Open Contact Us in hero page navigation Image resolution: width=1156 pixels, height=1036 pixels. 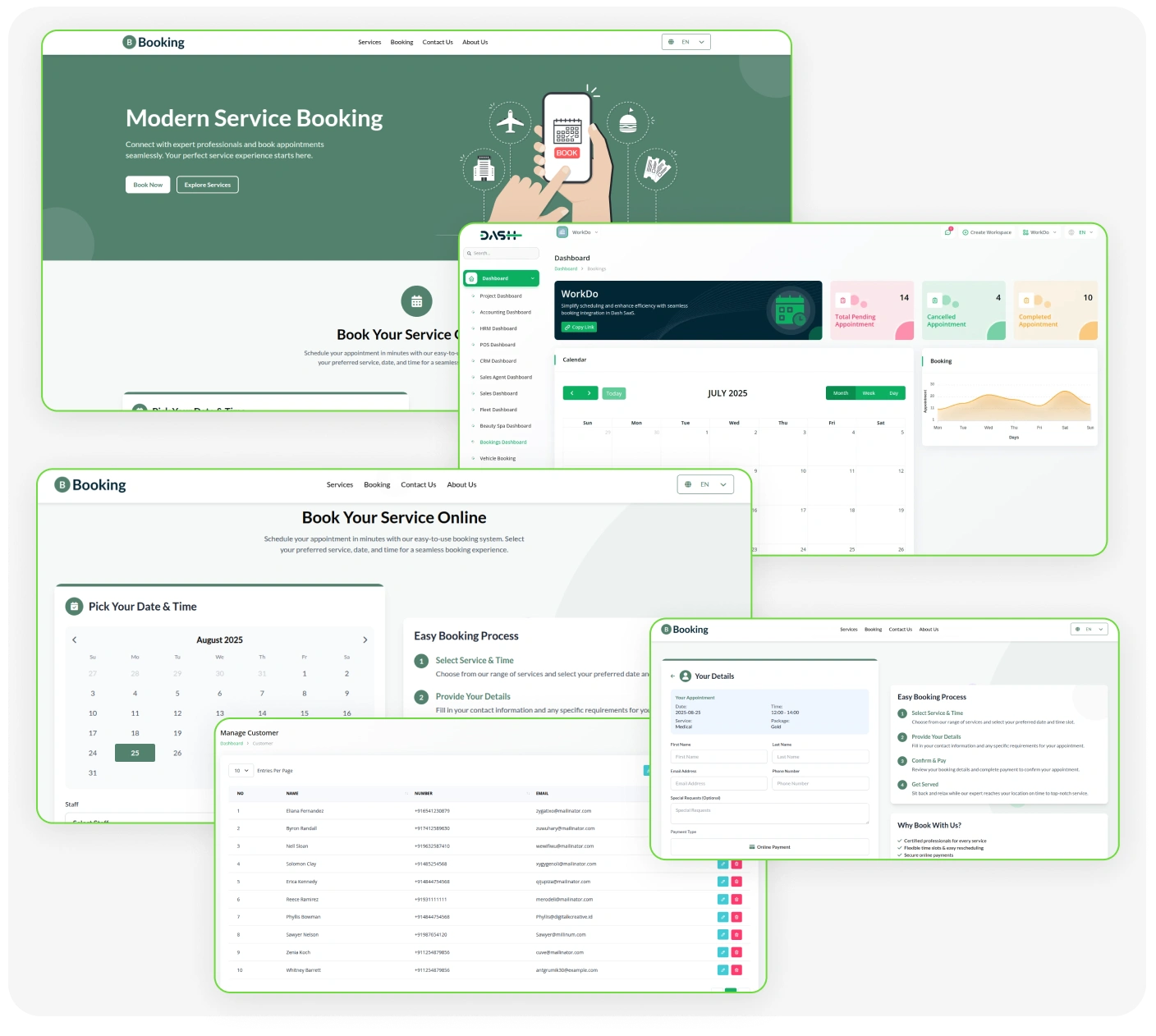pos(438,42)
